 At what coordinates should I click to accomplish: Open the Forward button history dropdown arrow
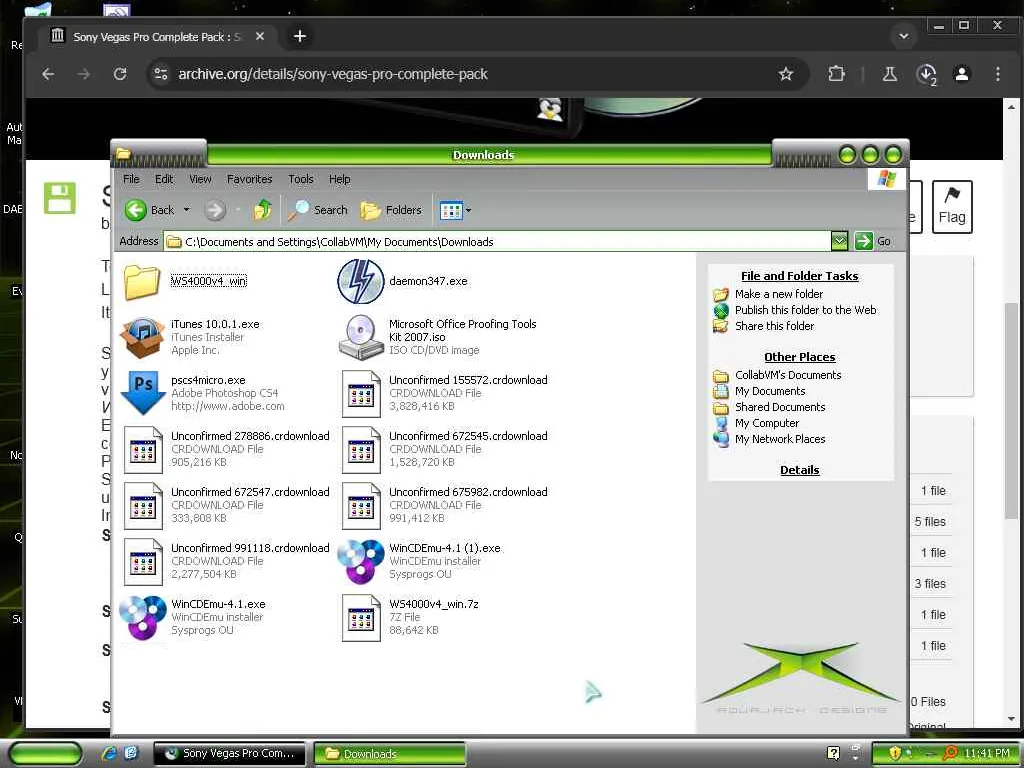(x=238, y=210)
